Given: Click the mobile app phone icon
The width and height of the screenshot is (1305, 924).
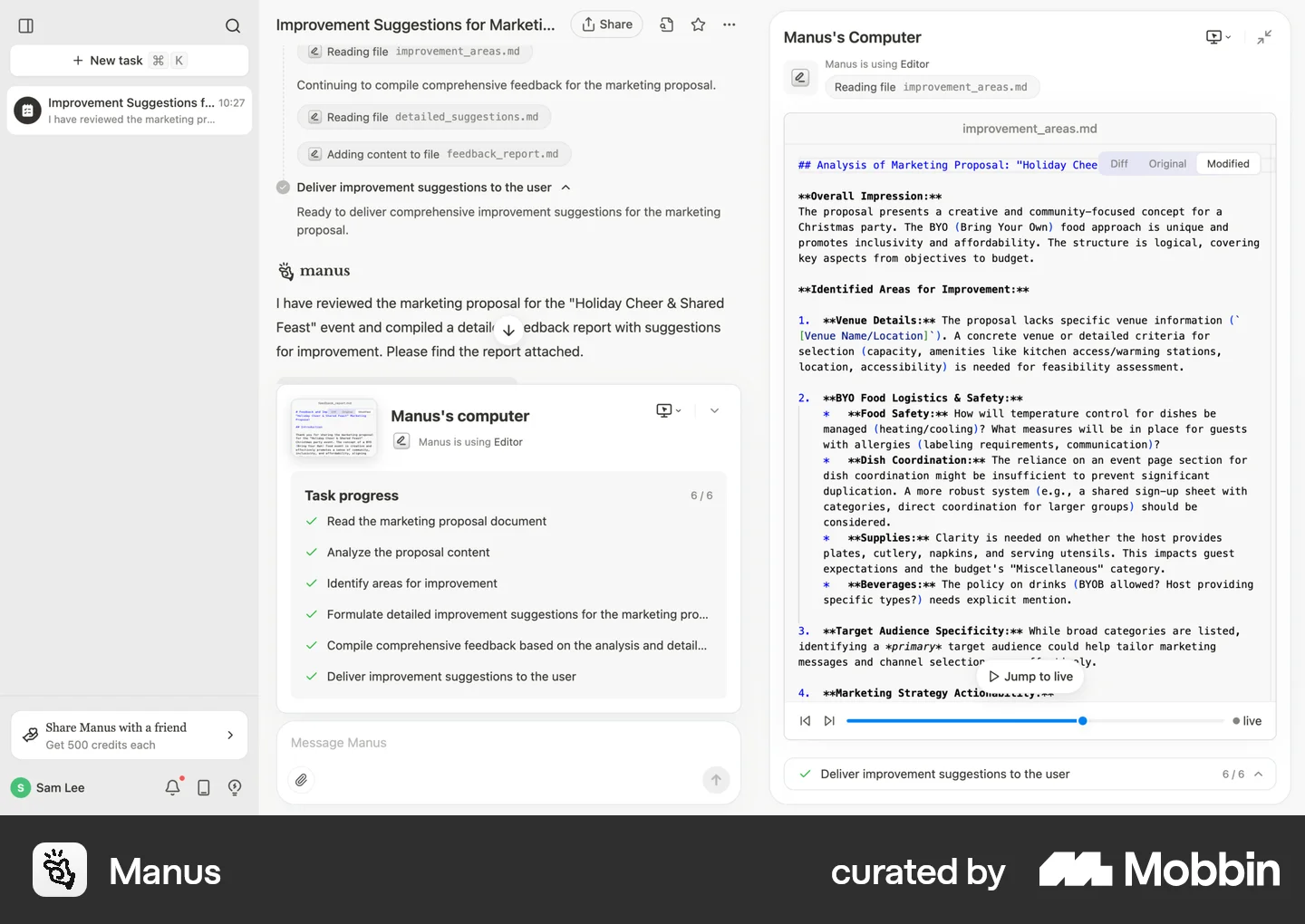Looking at the screenshot, I should 204,788.
